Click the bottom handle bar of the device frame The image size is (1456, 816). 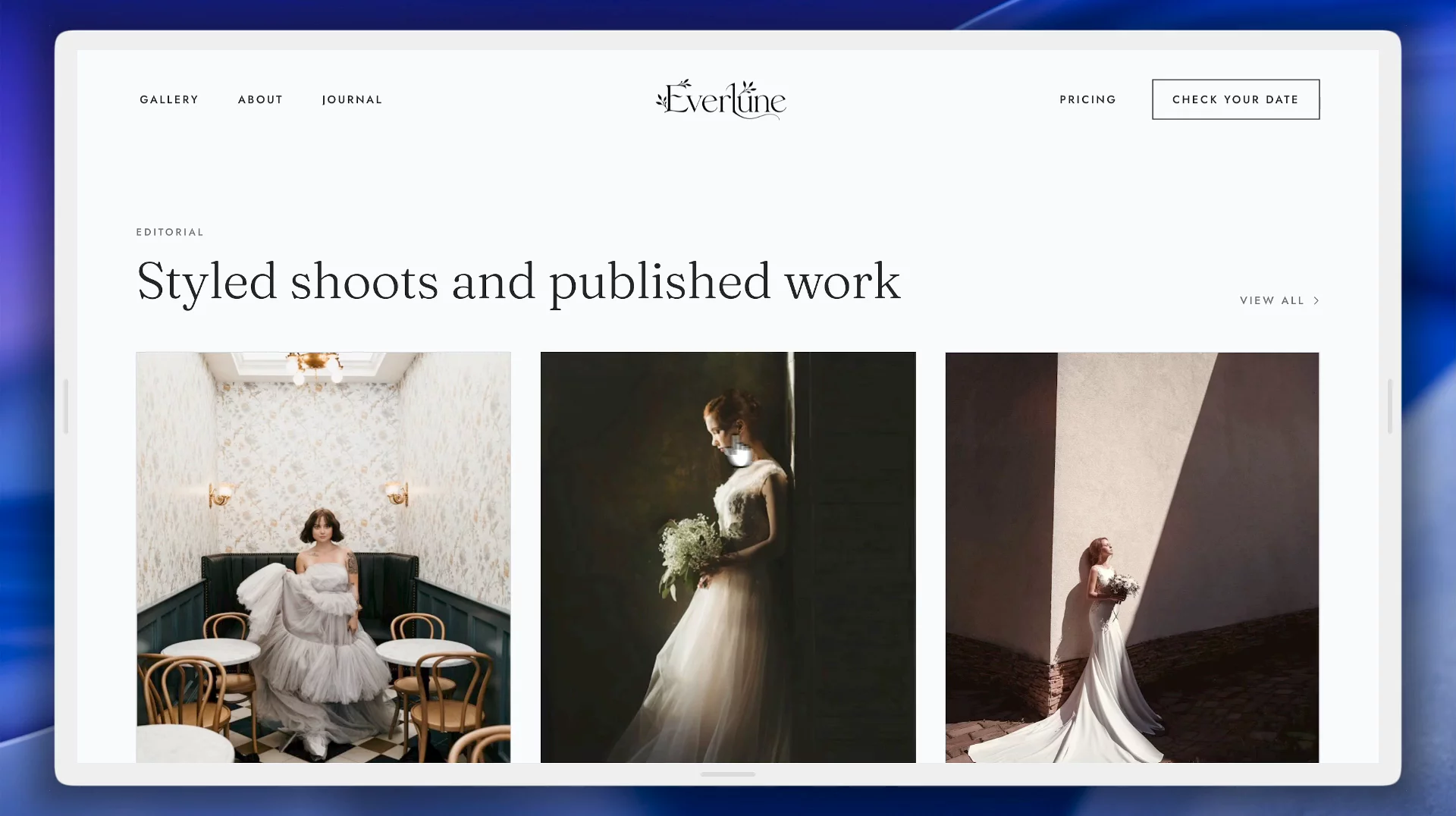pos(728,774)
